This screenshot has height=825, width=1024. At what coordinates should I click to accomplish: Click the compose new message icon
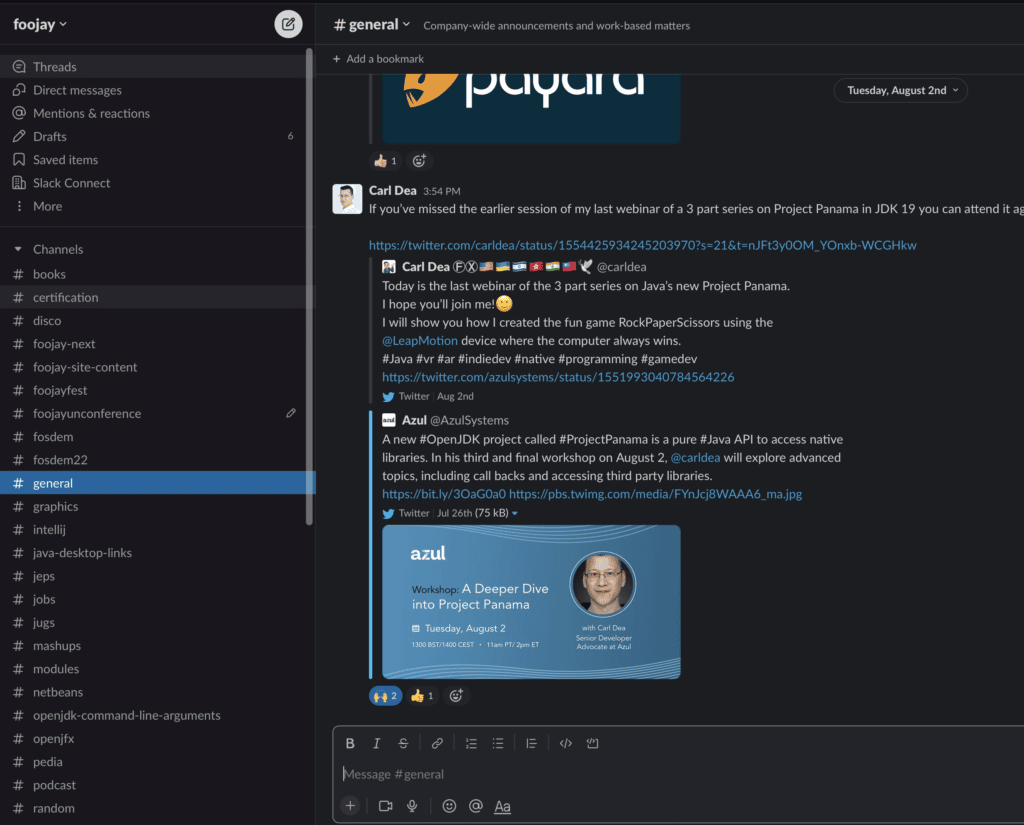(288, 24)
